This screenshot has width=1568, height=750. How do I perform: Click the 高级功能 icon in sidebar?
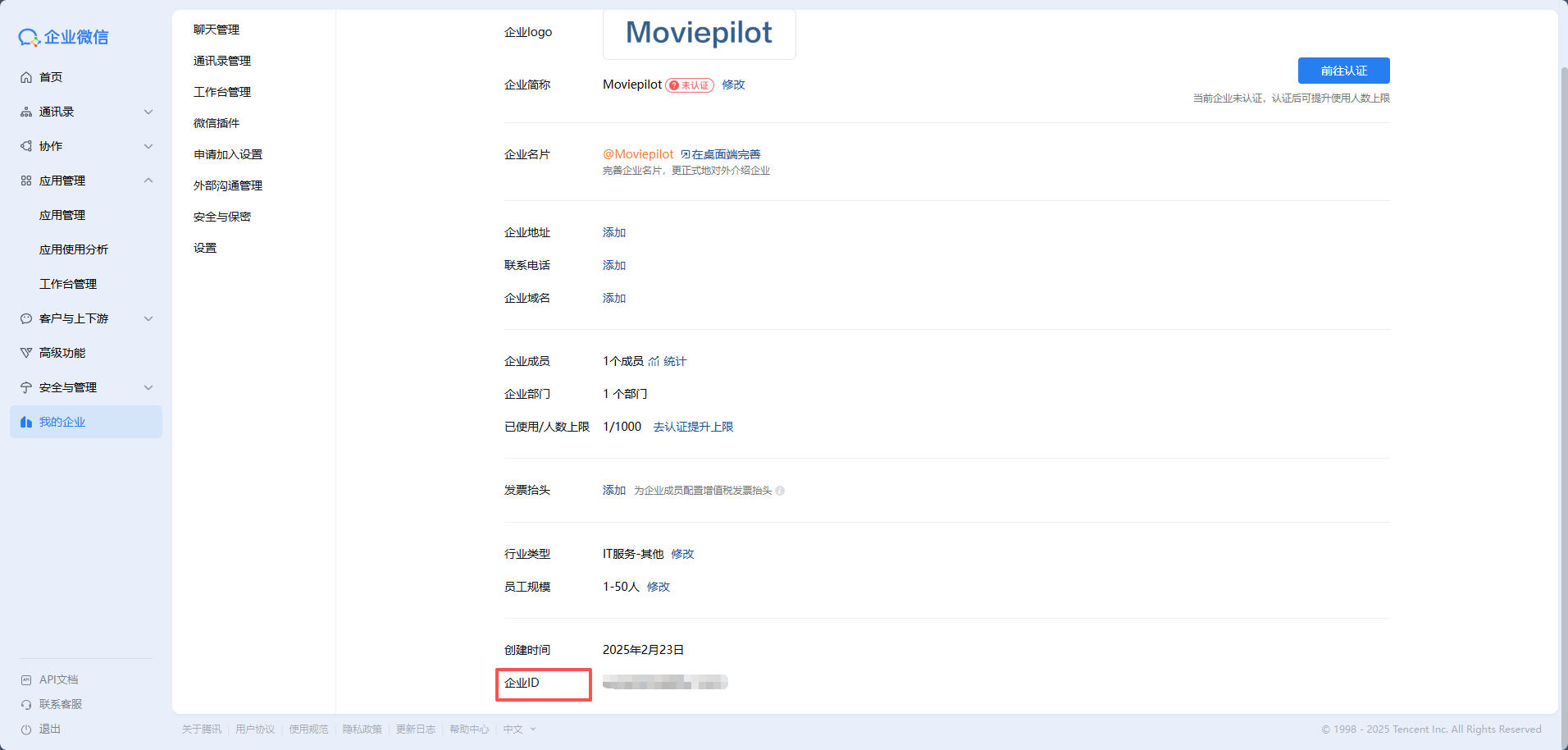pos(26,353)
